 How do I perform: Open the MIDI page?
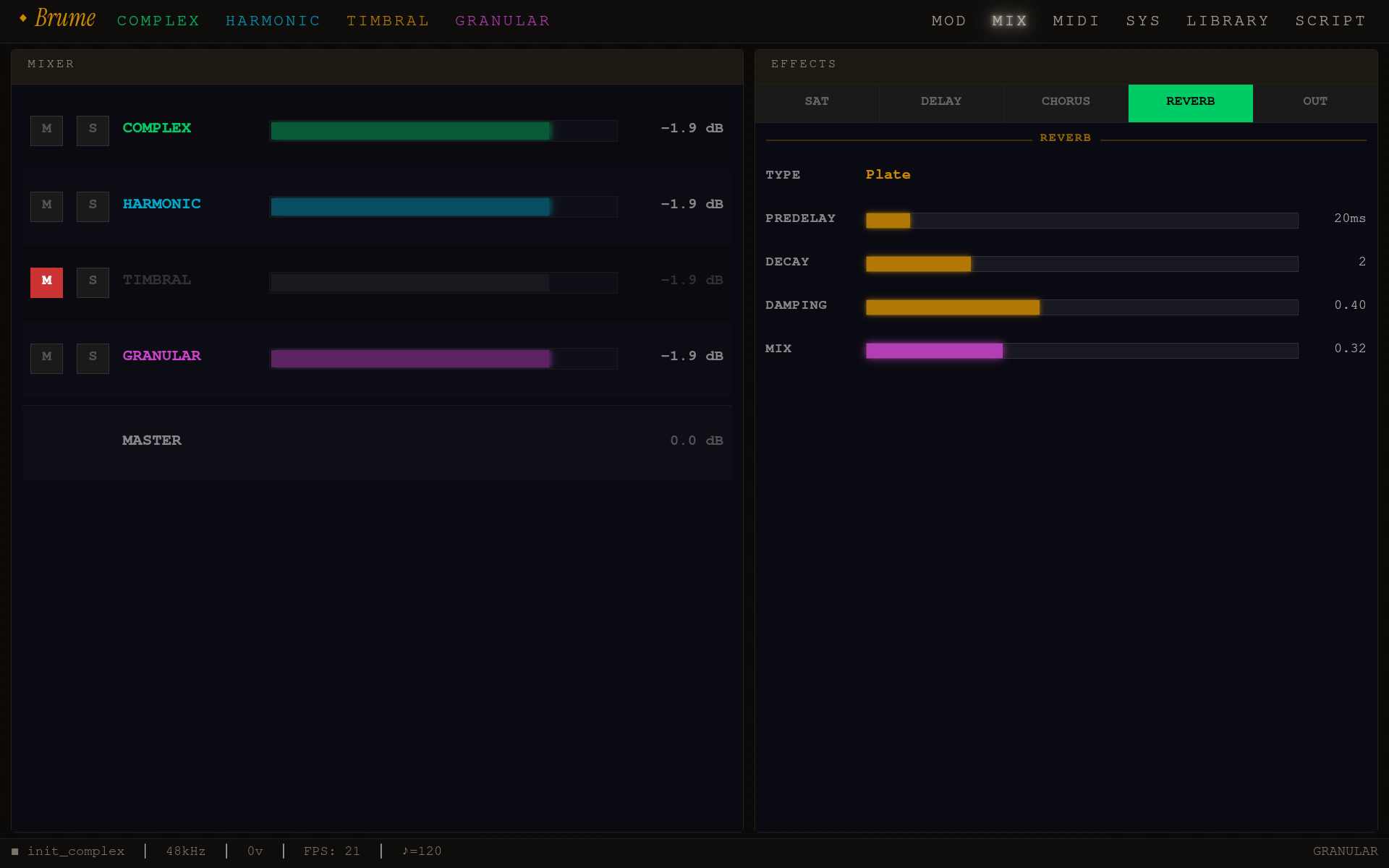click(x=1076, y=20)
